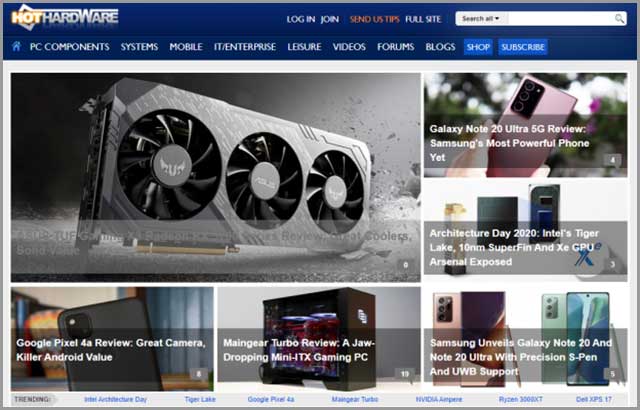Image resolution: width=640 pixels, height=410 pixels.
Task: Open comment count on Google Pixel 4a review
Action: pos(199,374)
